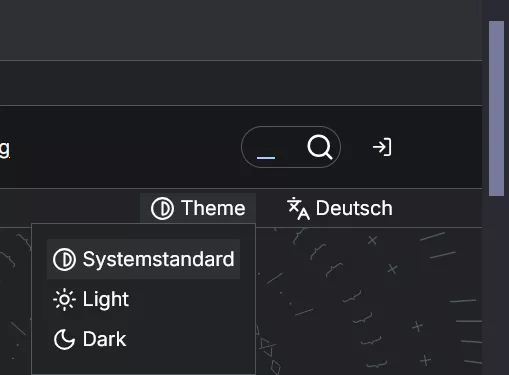The height and width of the screenshot is (375, 509).
Task: Click the Theme text label
Action: tap(213, 208)
